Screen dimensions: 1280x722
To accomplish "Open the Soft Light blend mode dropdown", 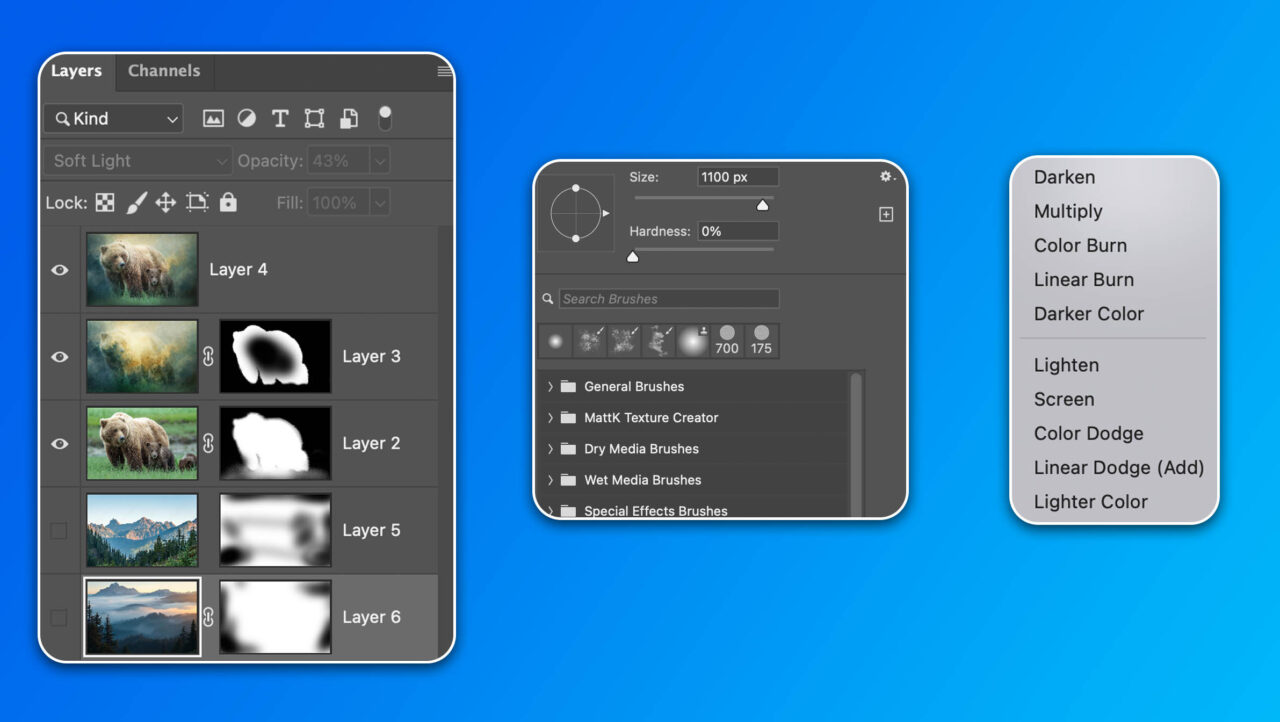I will point(138,161).
